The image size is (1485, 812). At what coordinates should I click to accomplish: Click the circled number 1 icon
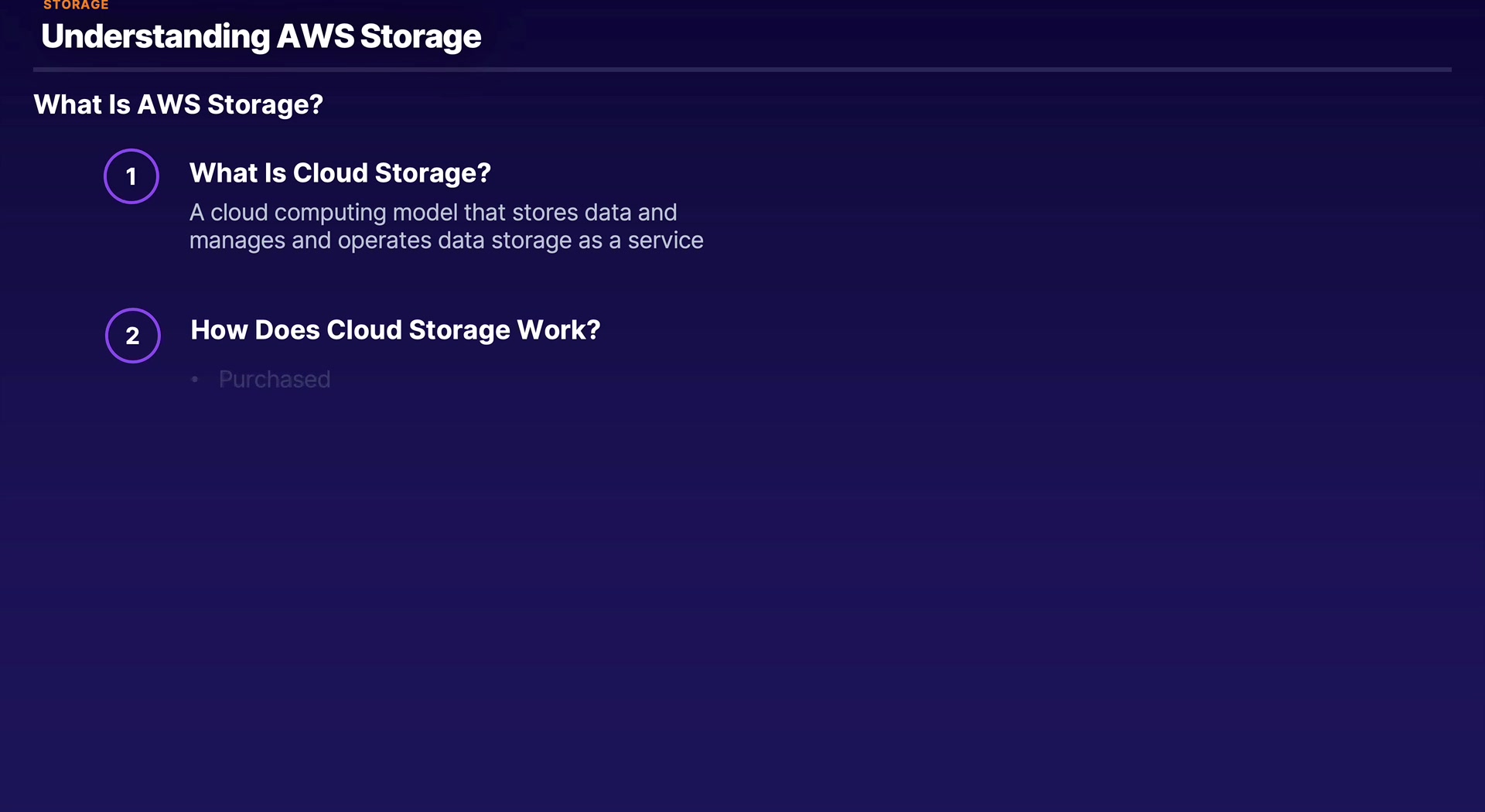click(131, 176)
